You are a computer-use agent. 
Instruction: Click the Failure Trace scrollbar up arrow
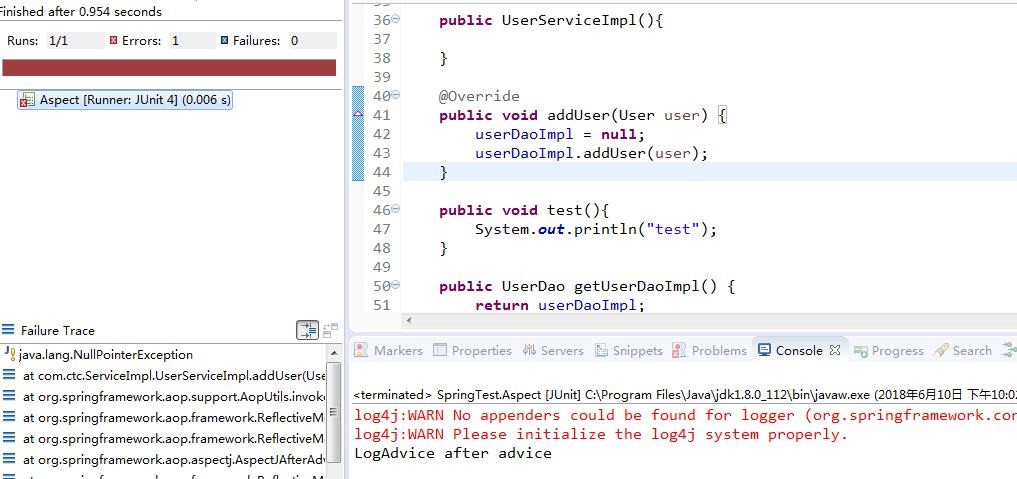333,353
